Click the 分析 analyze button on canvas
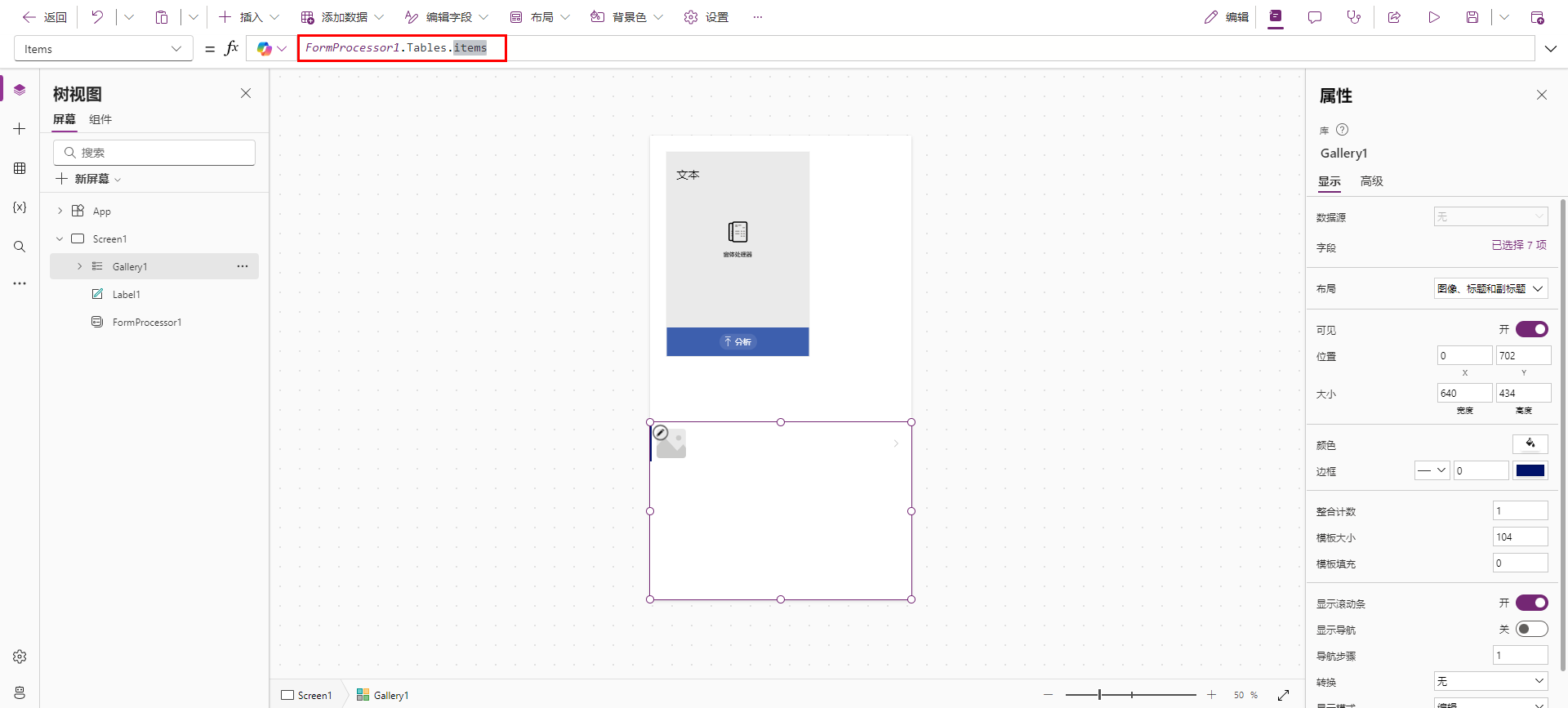Image resolution: width=1568 pixels, height=708 pixels. (737, 341)
